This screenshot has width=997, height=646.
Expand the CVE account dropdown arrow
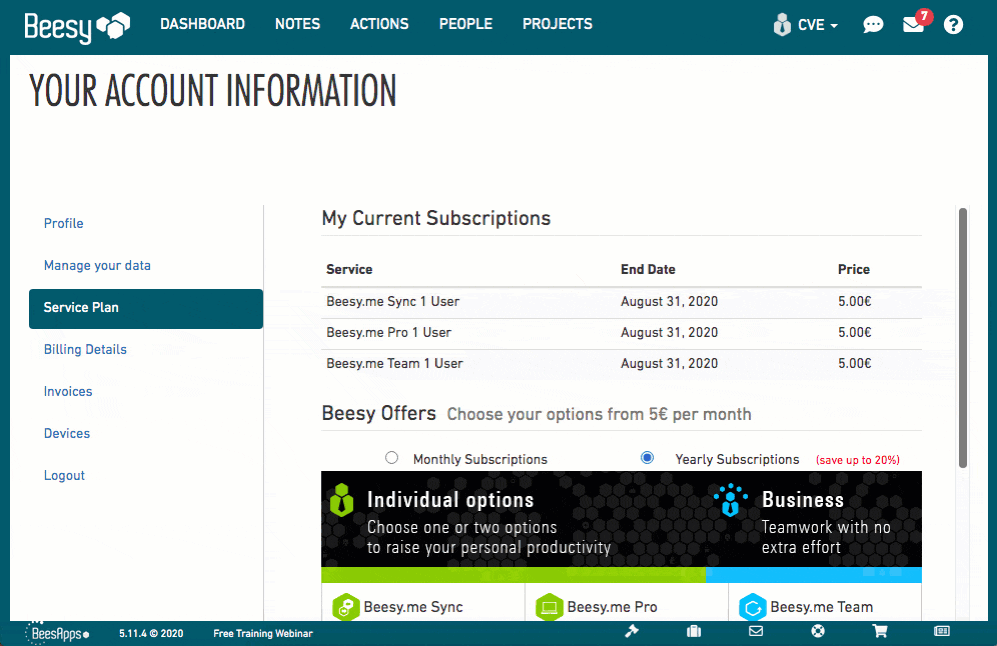(x=834, y=26)
